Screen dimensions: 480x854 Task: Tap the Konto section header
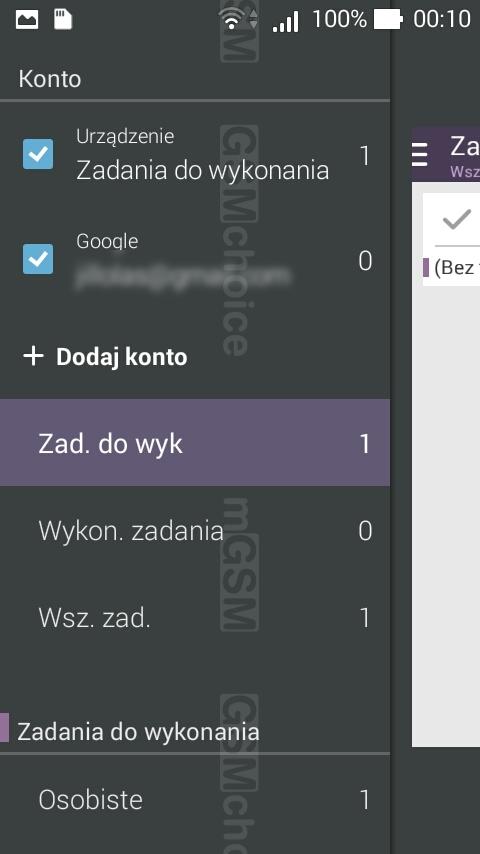(50, 79)
